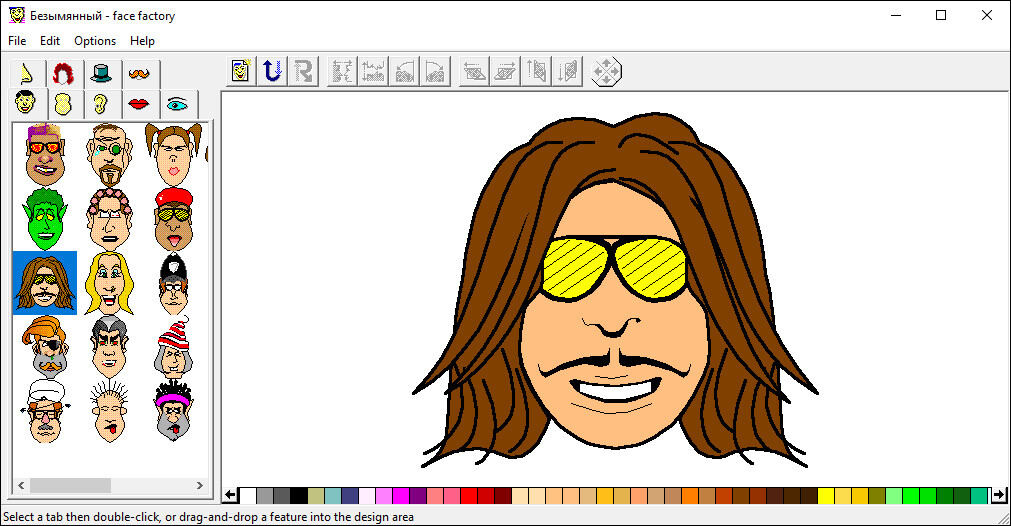Select the blonde long-haired face thumbnail
Viewport: 1011px width, 526px height.
tap(109, 283)
